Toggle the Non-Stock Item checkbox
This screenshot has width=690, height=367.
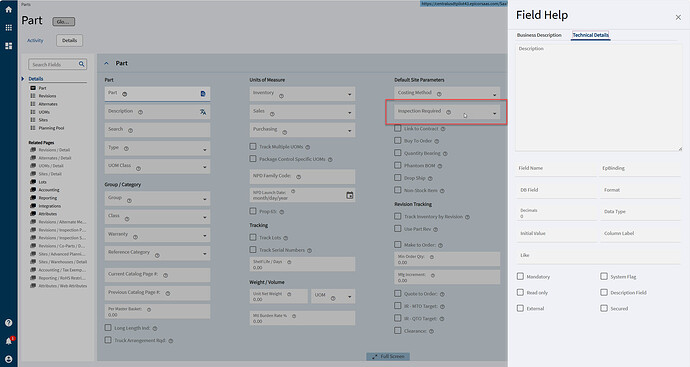pyautogui.click(x=398, y=190)
